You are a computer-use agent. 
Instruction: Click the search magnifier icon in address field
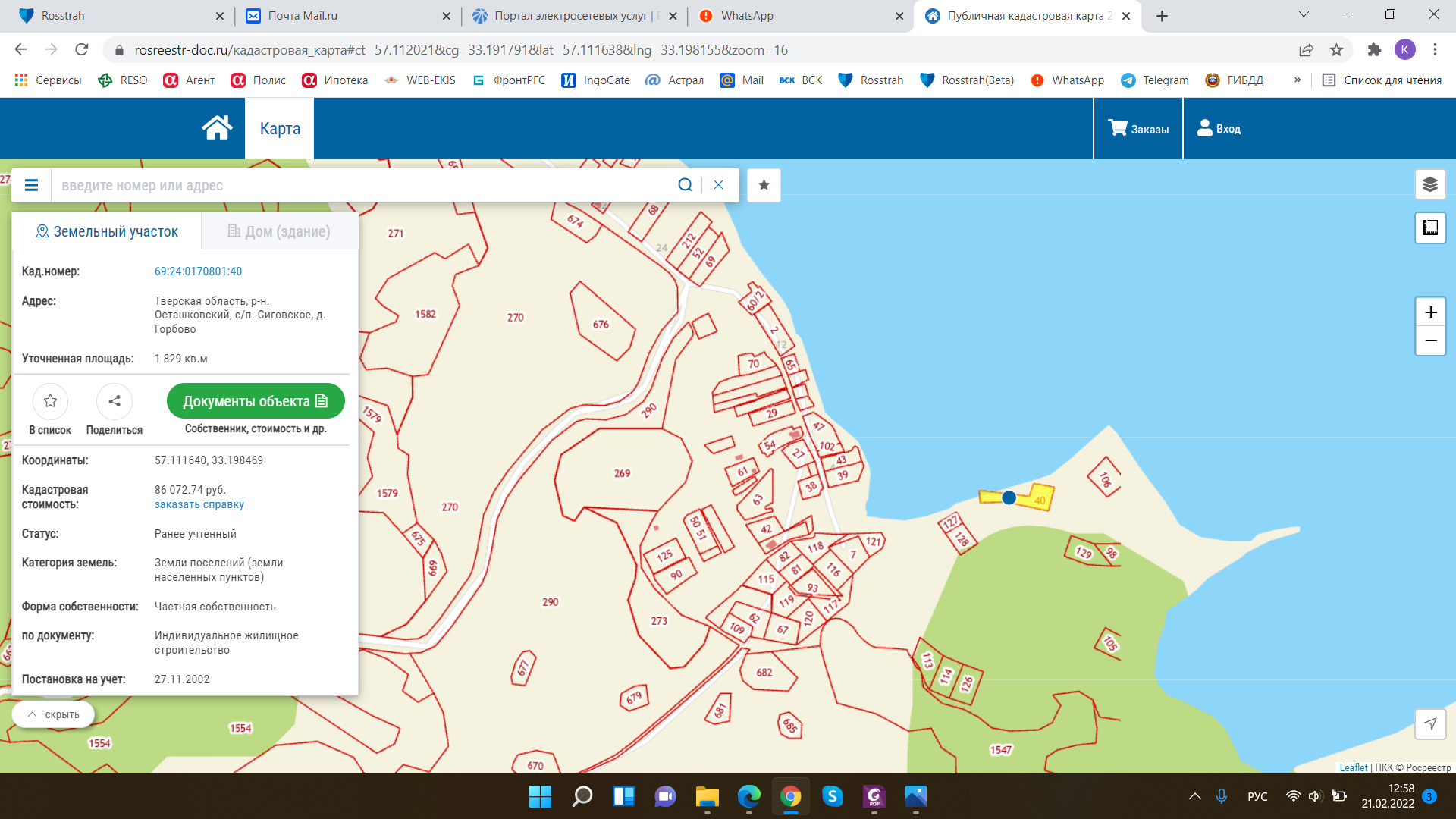coord(685,185)
